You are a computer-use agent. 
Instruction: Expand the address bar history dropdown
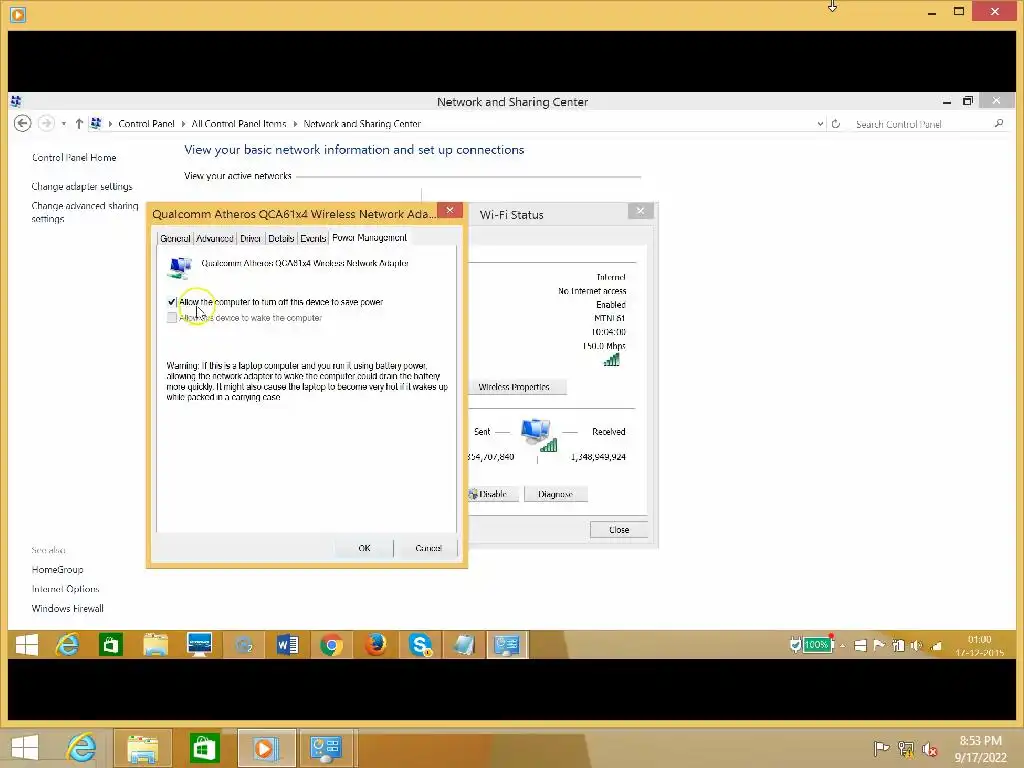pyautogui.click(x=820, y=123)
